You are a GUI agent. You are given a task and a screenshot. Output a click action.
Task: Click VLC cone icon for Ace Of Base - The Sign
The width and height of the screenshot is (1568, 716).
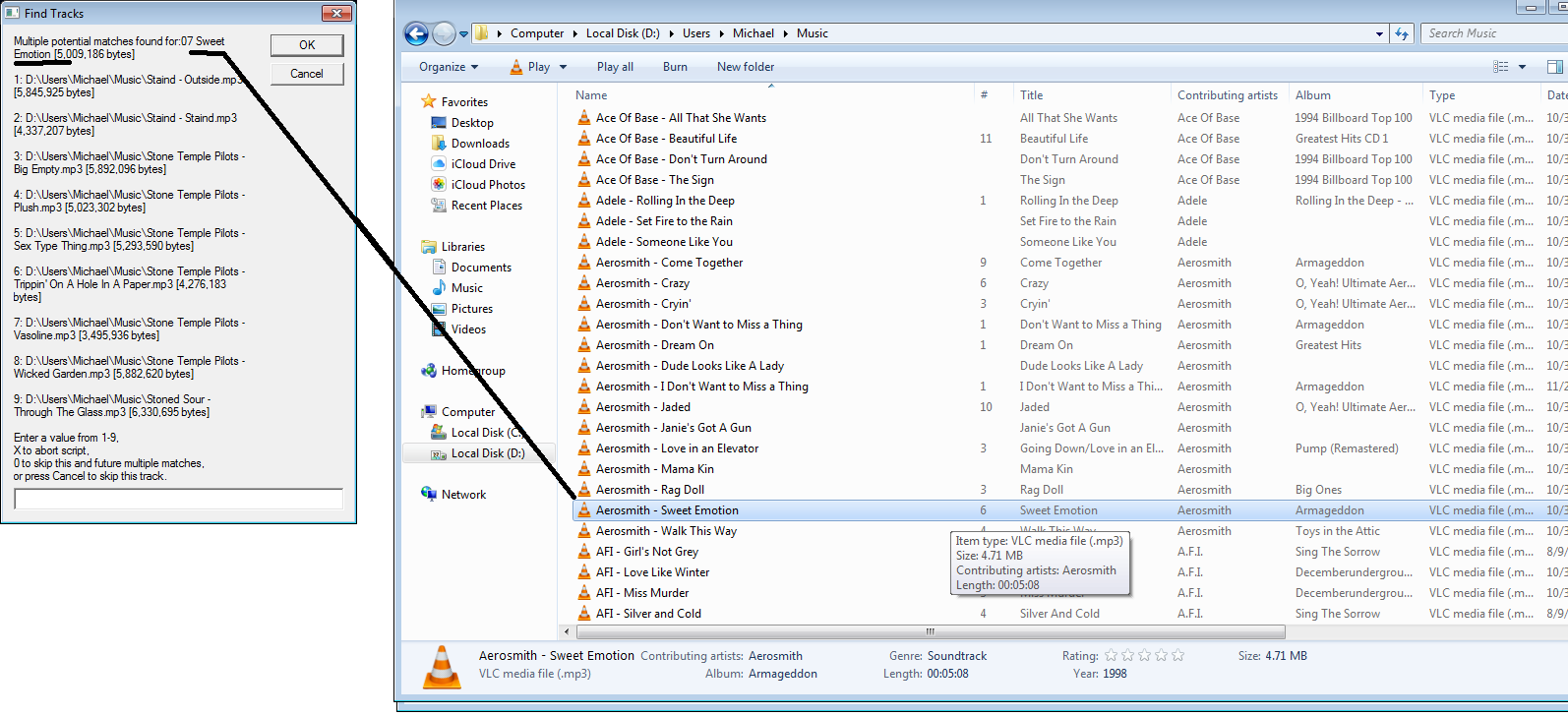click(x=584, y=180)
